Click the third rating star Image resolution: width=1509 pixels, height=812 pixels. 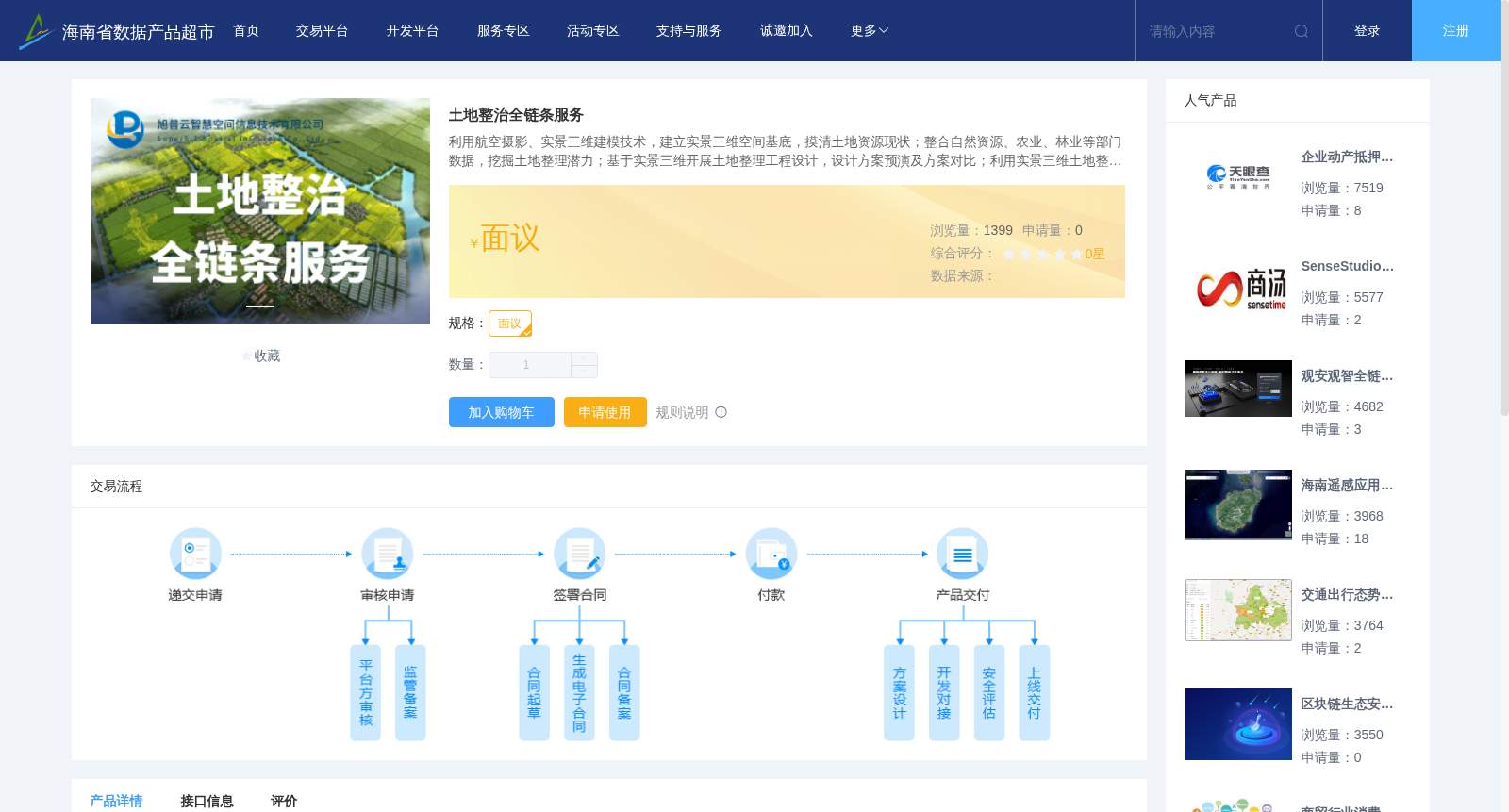(1043, 255)
